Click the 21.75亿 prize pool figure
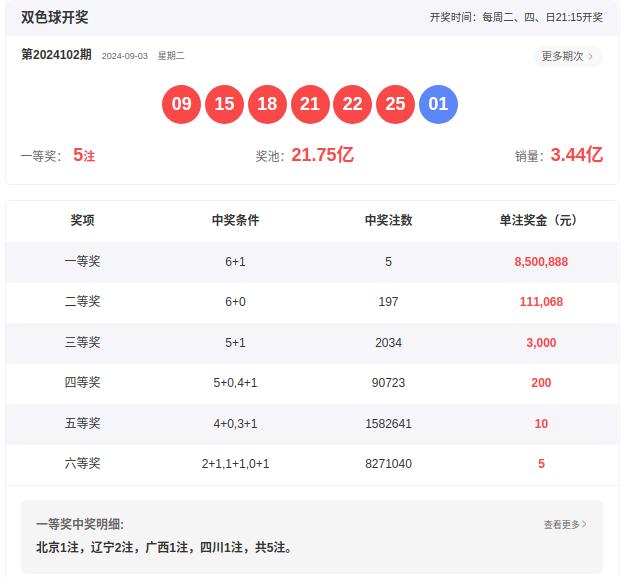This screenshot has width=620, height=577. tap(322, 155)
